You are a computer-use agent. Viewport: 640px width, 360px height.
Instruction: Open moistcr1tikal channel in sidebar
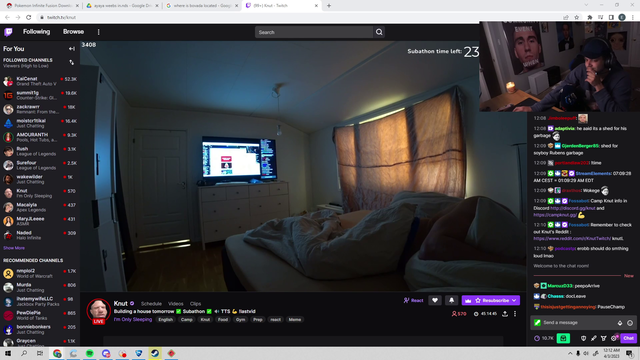coord(40,123)
